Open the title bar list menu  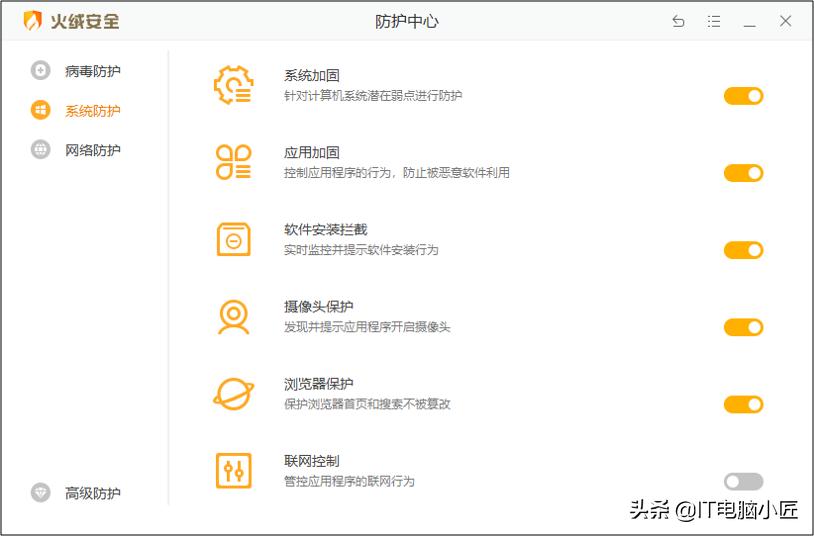[x=714, y=21]
